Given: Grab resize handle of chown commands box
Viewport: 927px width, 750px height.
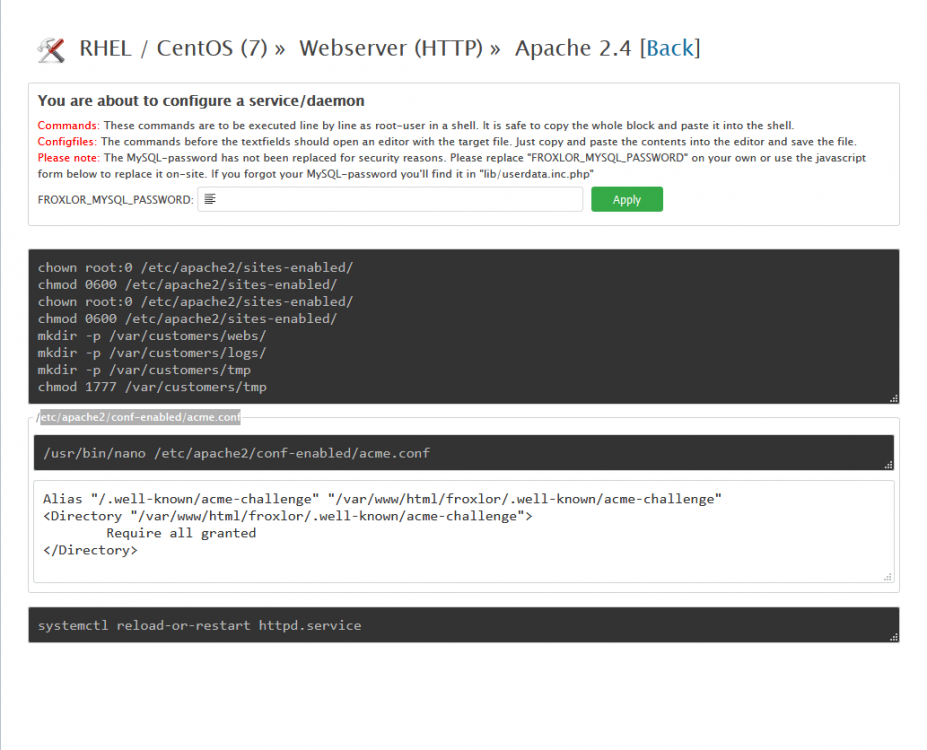Looking at the screenshot, I should (892, 397).
